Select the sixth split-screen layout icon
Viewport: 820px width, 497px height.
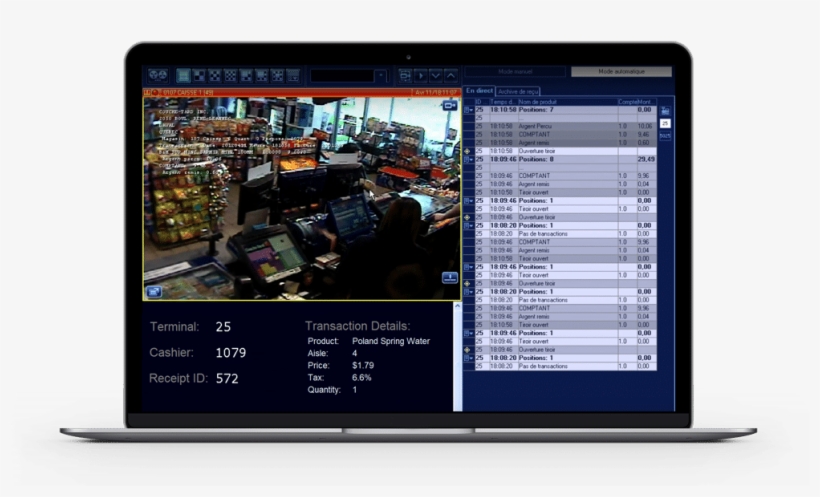(x=261, y=76)
